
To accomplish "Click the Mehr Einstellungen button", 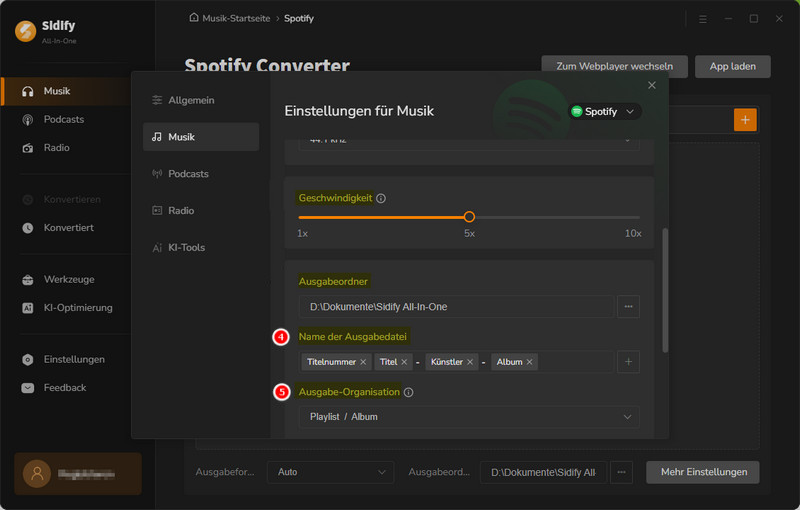I will click(703, 473).
